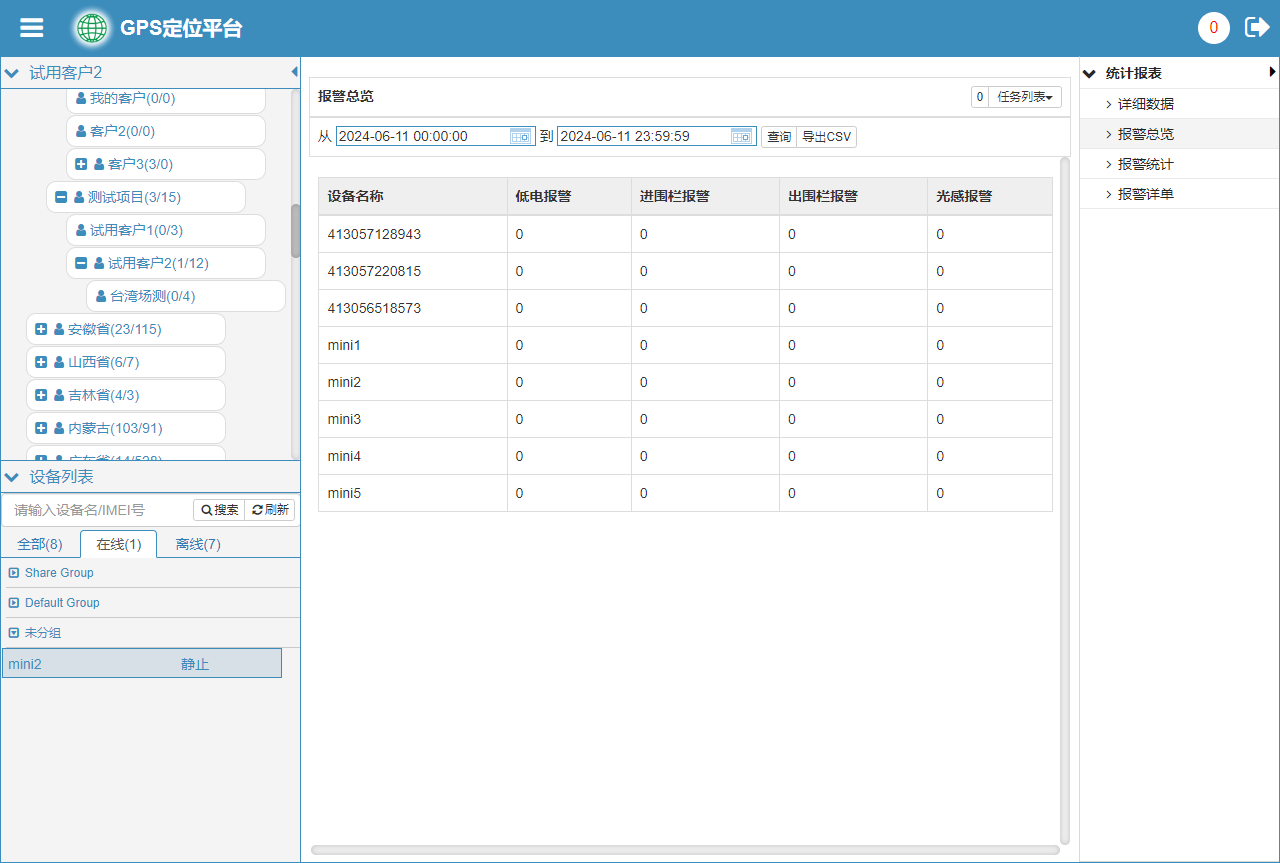Click the device search input field
The width and height of the screenshot is (1280, 863).
pos(98,510)
